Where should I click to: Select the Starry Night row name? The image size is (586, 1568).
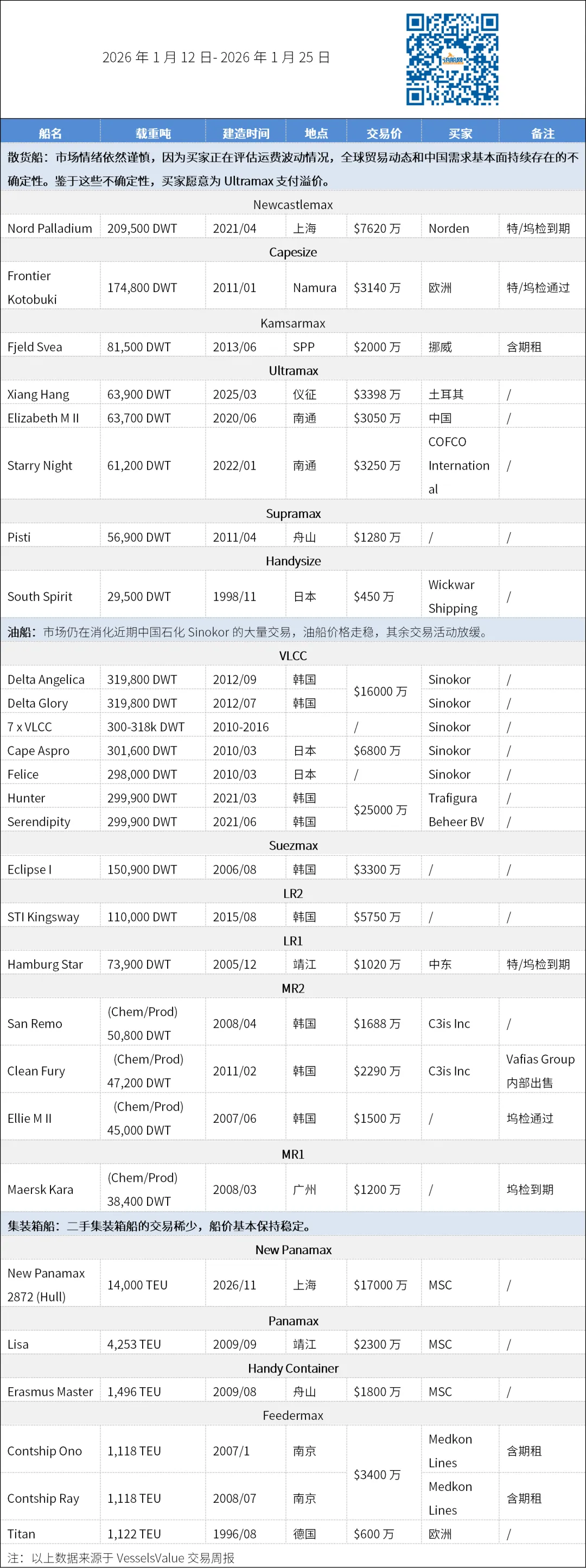[x=40, y=466]
